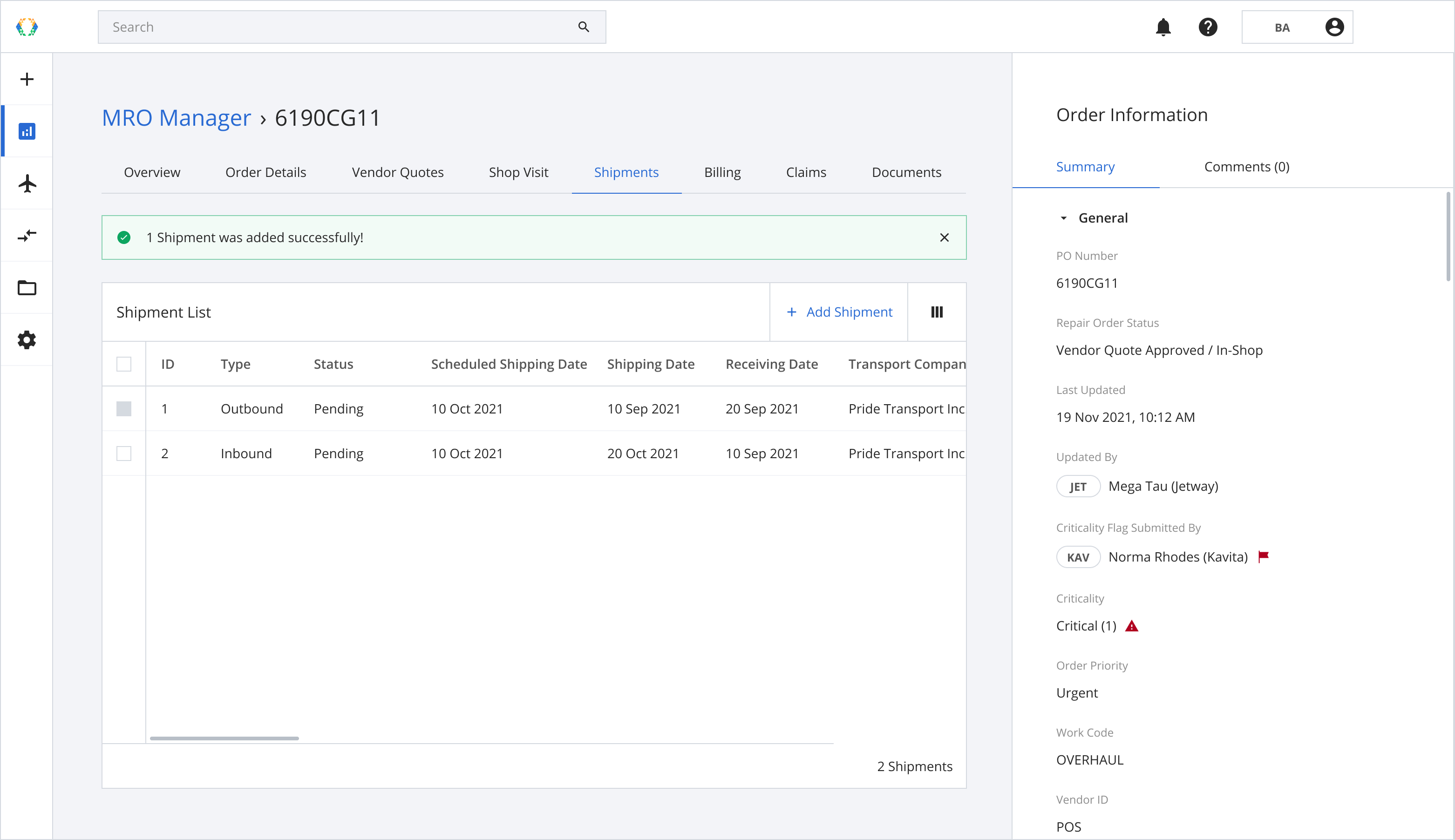This screenshot has width=1455, height=840.
Task: Click the JET user badge
Action: point(1078,486)
